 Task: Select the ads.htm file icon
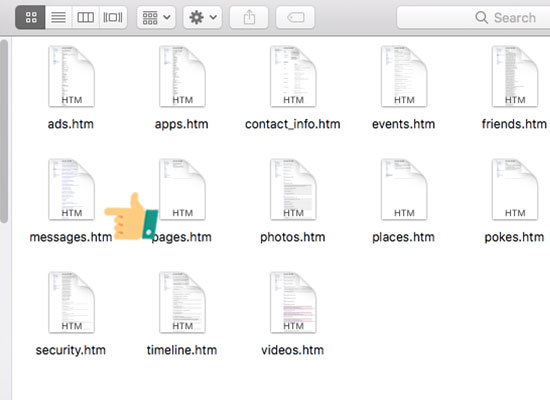click(x=72, y=76)
